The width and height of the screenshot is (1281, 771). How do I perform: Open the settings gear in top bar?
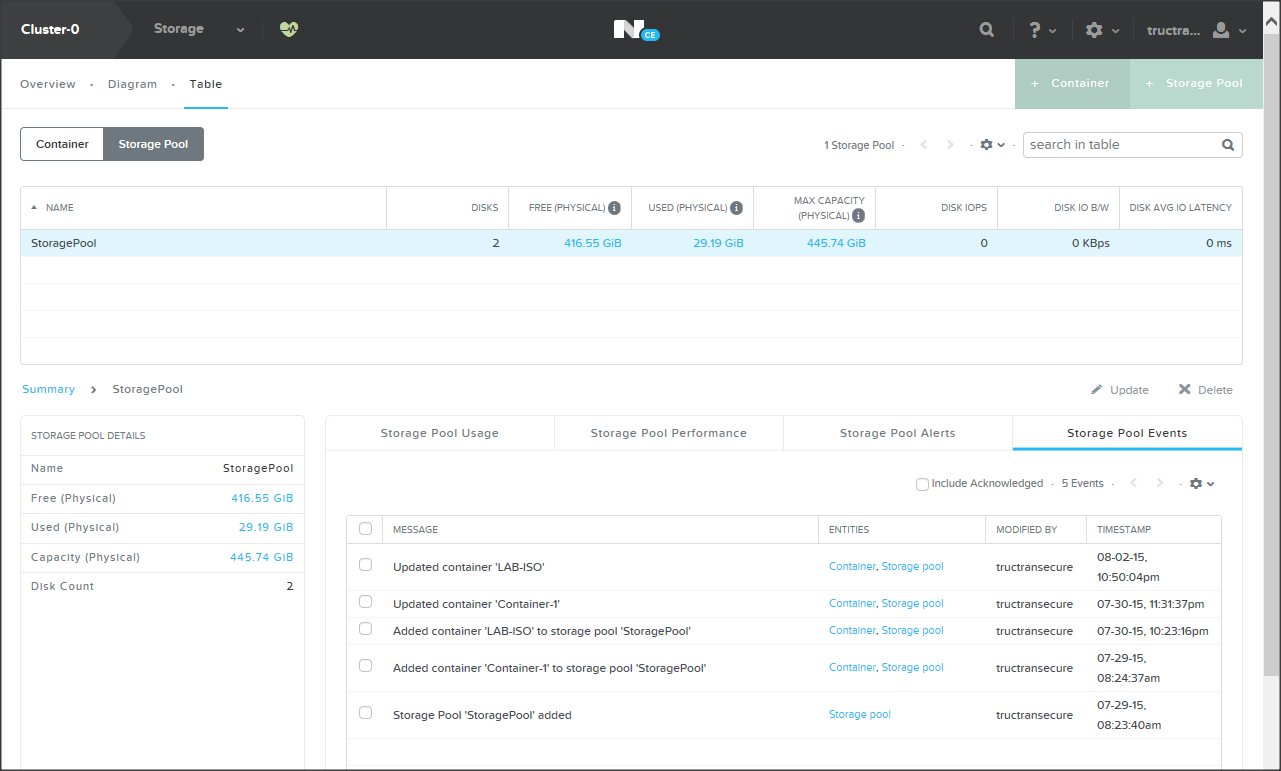tap(1094, 30)
